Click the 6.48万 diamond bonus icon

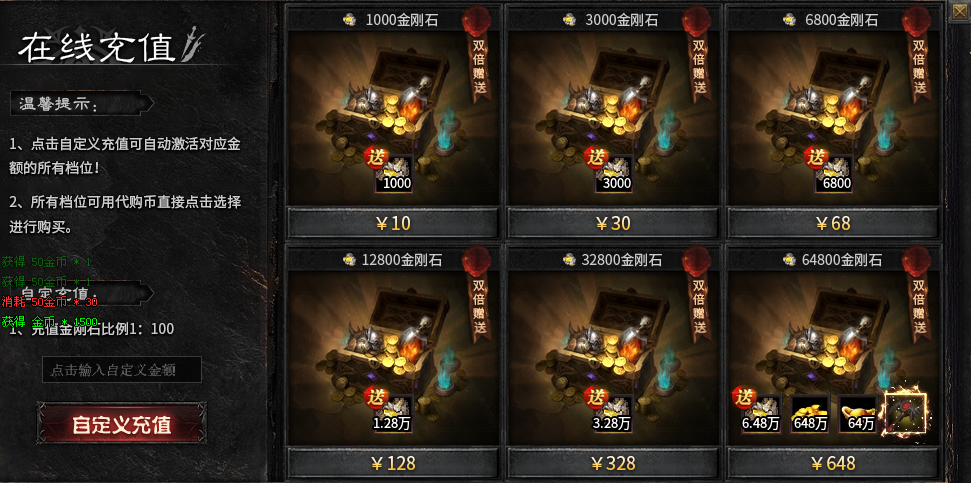click(761, 414)
